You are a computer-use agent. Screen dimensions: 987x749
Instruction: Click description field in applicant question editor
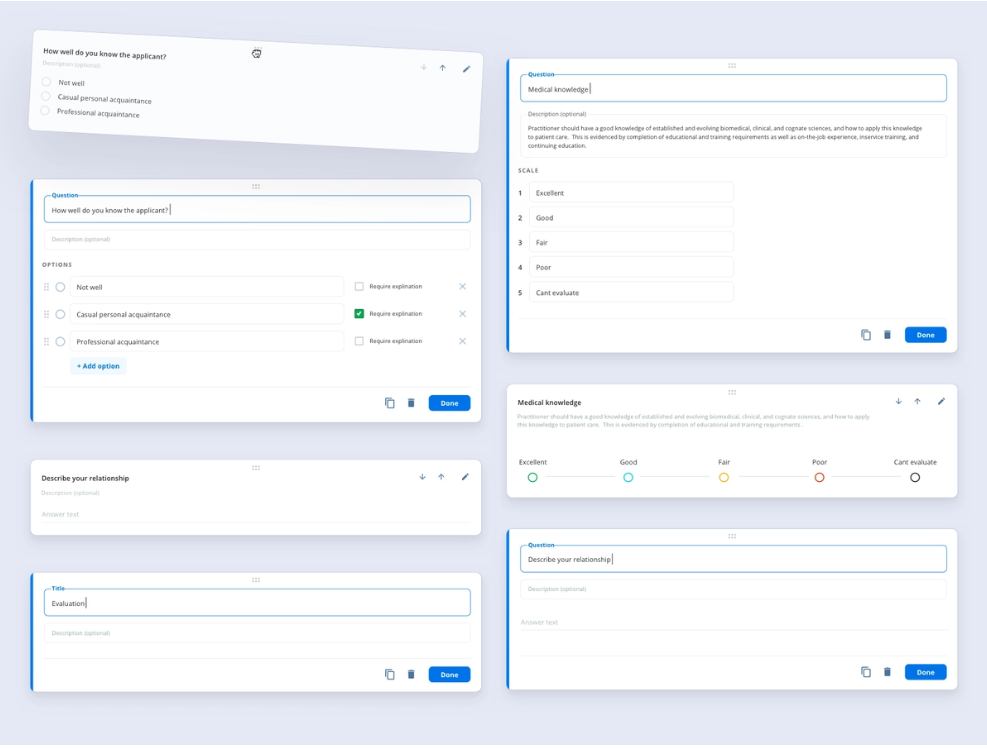[257, 239]
